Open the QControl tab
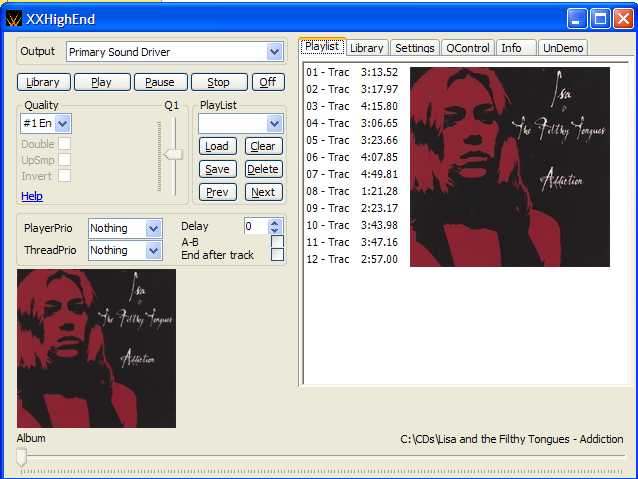Screen dimensions: 638x479 point(468,48)
